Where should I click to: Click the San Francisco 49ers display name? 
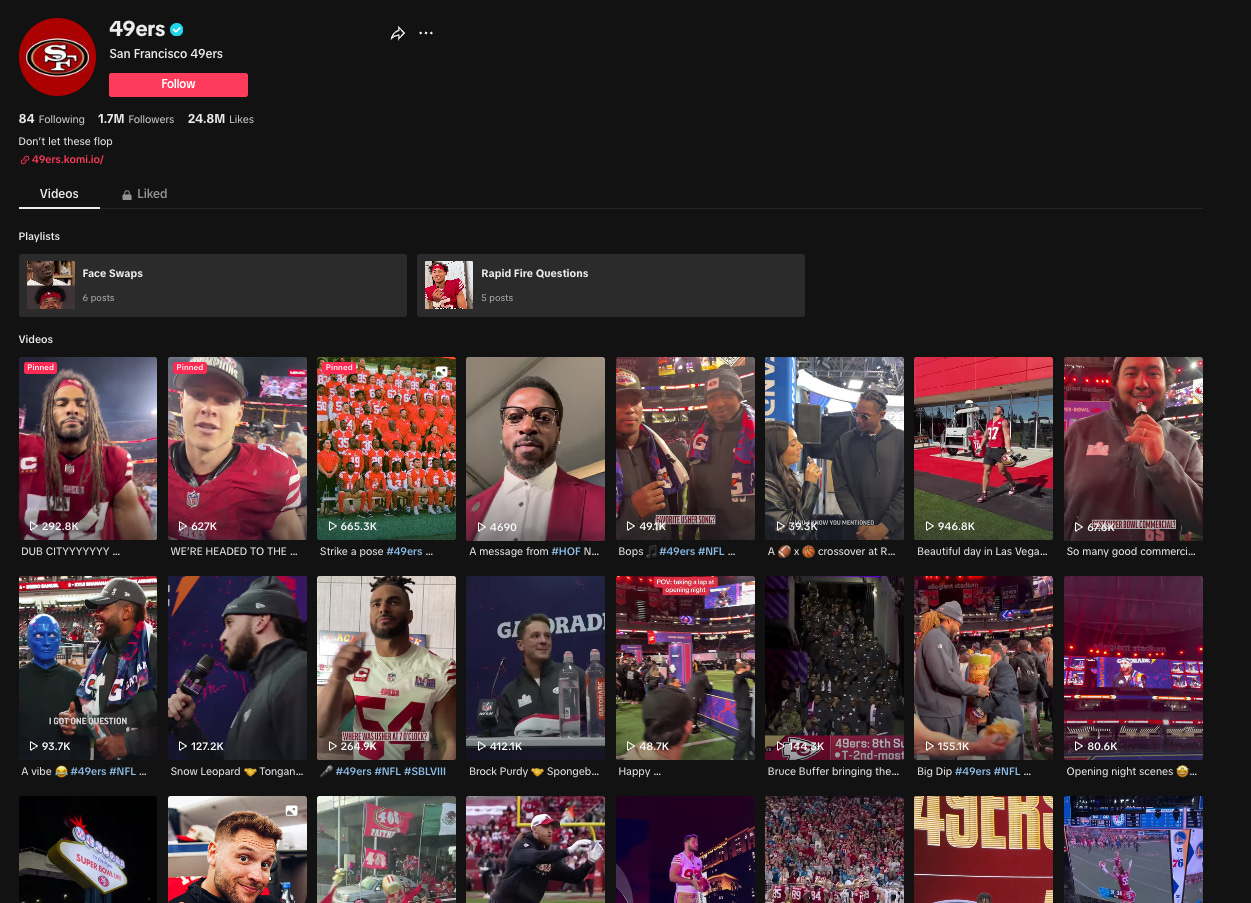point(166,54)
